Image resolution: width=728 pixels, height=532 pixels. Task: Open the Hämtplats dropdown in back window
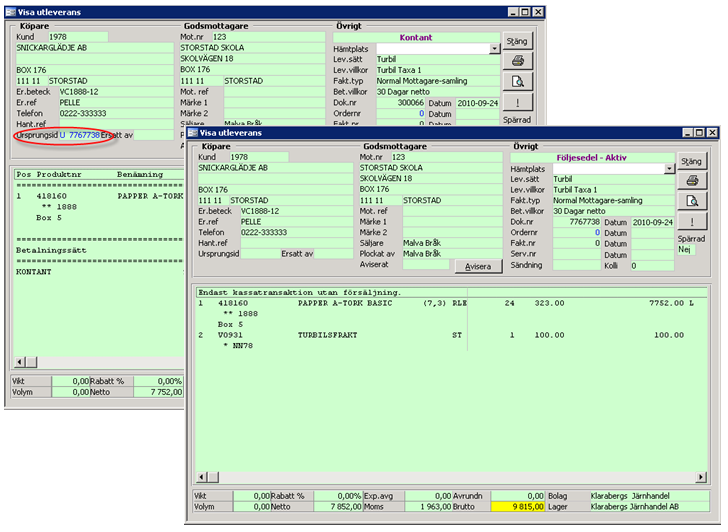tap(494, 48)
